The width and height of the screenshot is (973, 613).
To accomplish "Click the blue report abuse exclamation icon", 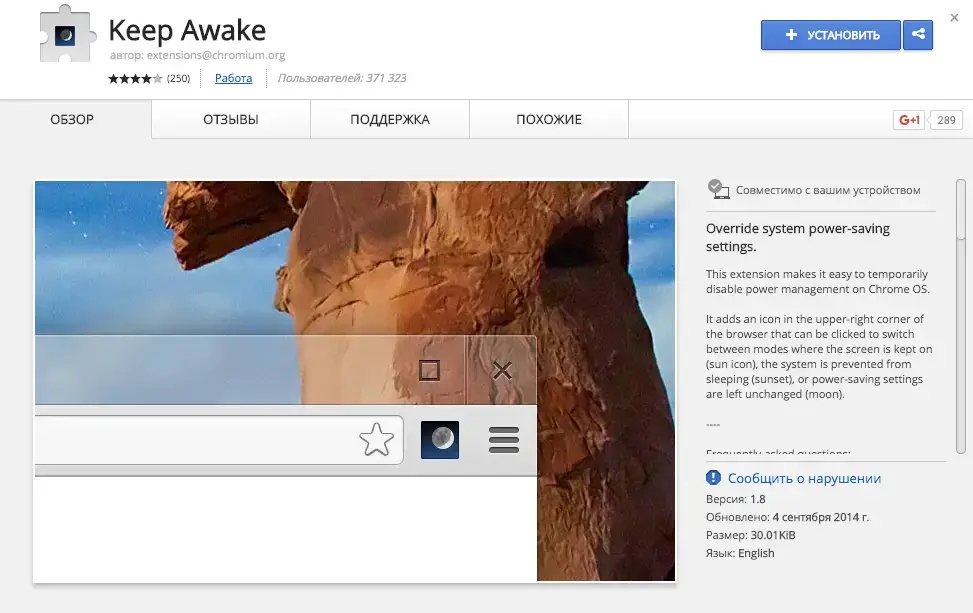I will 714,478.
